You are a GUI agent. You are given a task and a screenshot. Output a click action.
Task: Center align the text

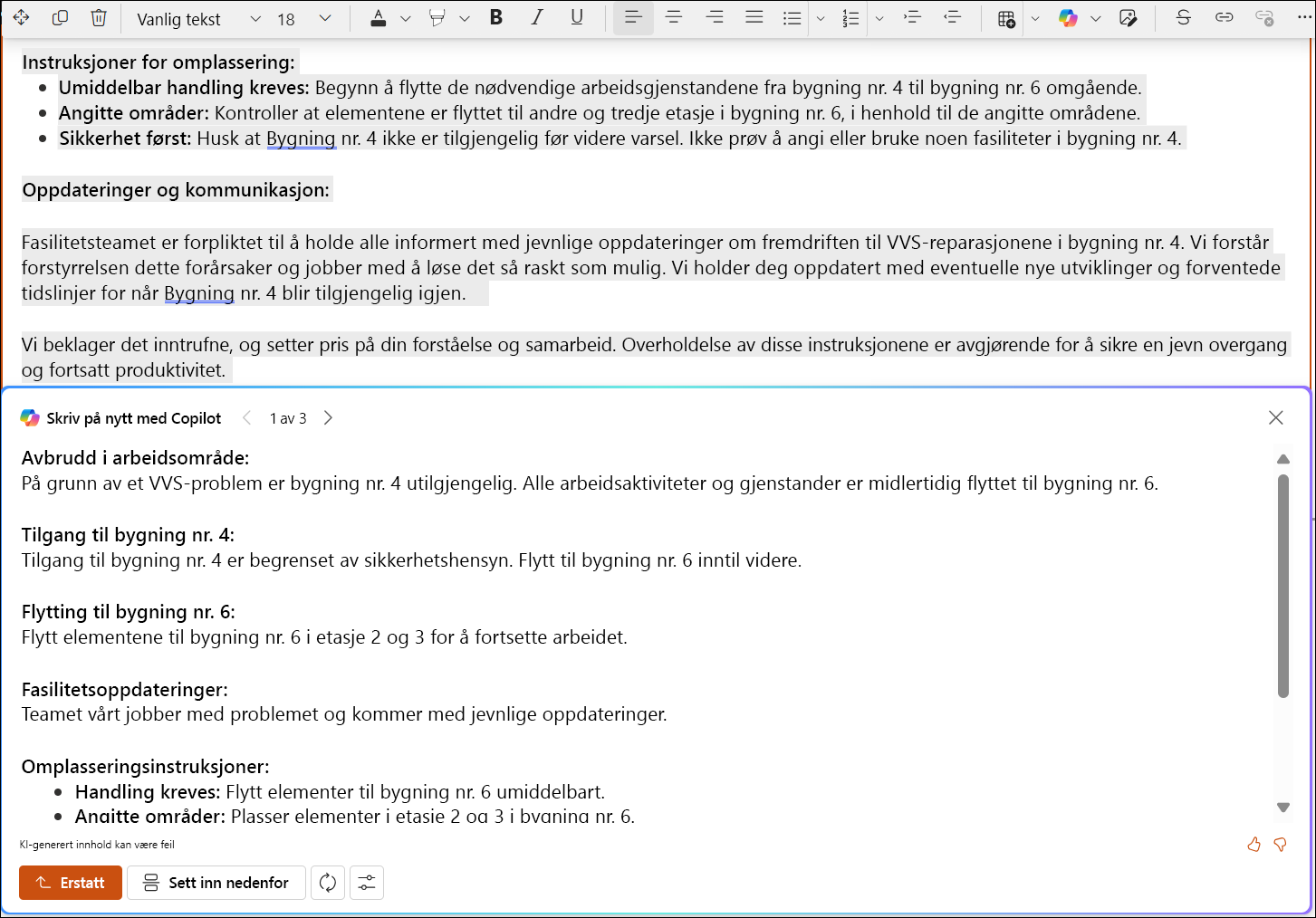click(x=674, y=18)
